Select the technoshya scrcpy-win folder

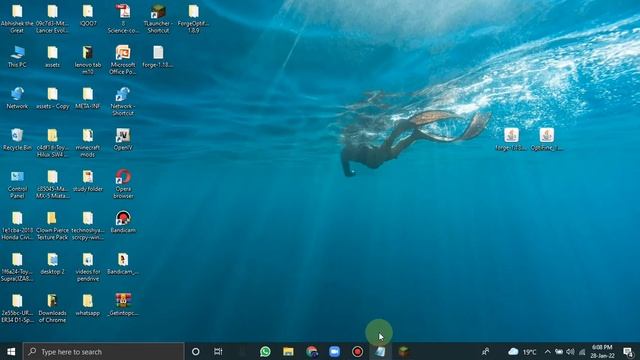coord(88,225)
